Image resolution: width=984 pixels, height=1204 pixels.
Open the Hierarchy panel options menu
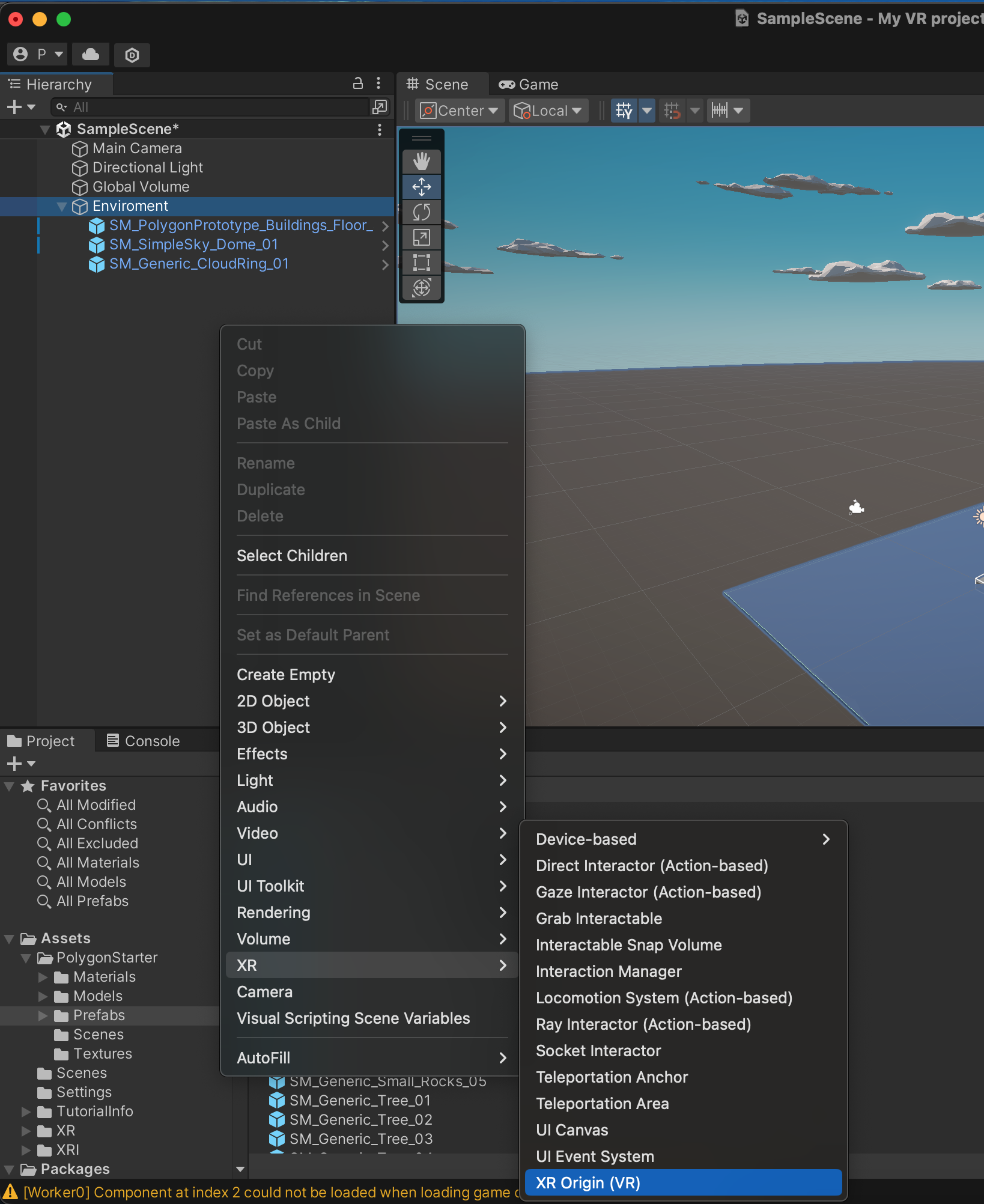tap(378, 84)
